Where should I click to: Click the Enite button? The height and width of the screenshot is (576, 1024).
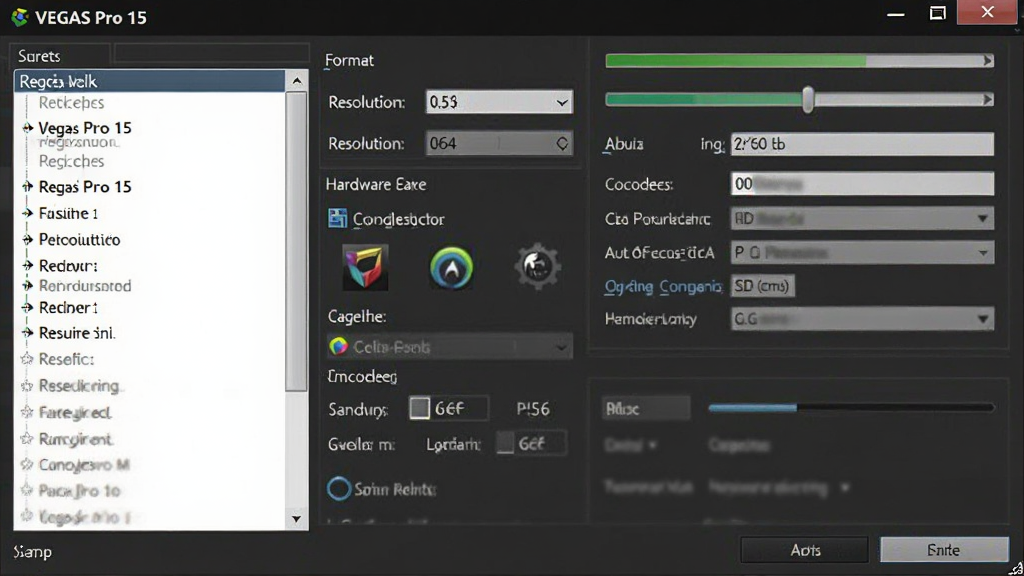point(944,550)
